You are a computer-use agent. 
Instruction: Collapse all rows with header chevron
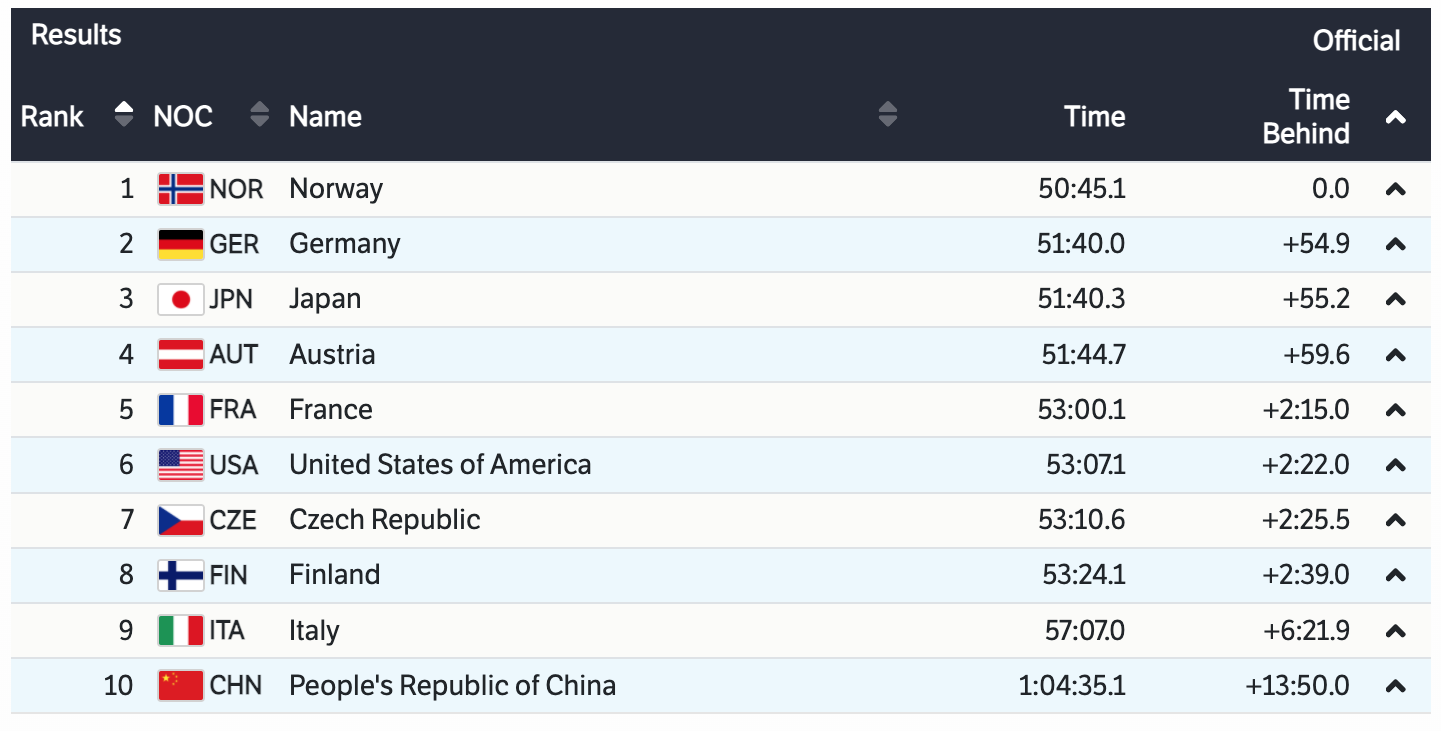1396,117
